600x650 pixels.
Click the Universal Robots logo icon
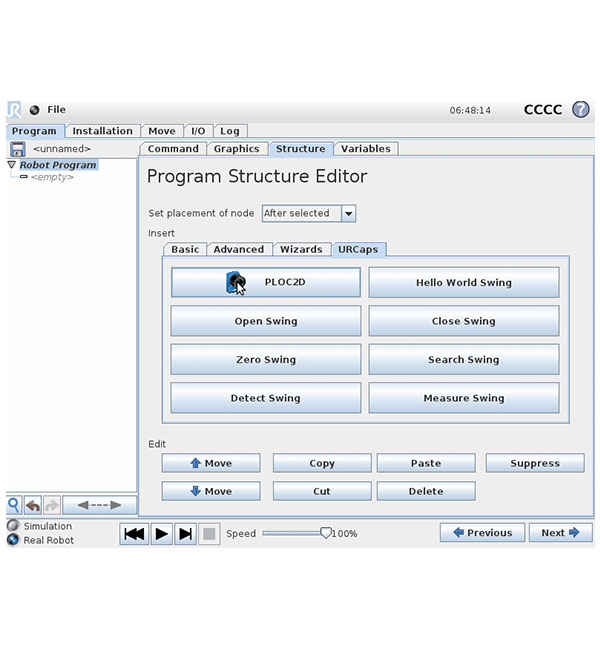(14, 109)
